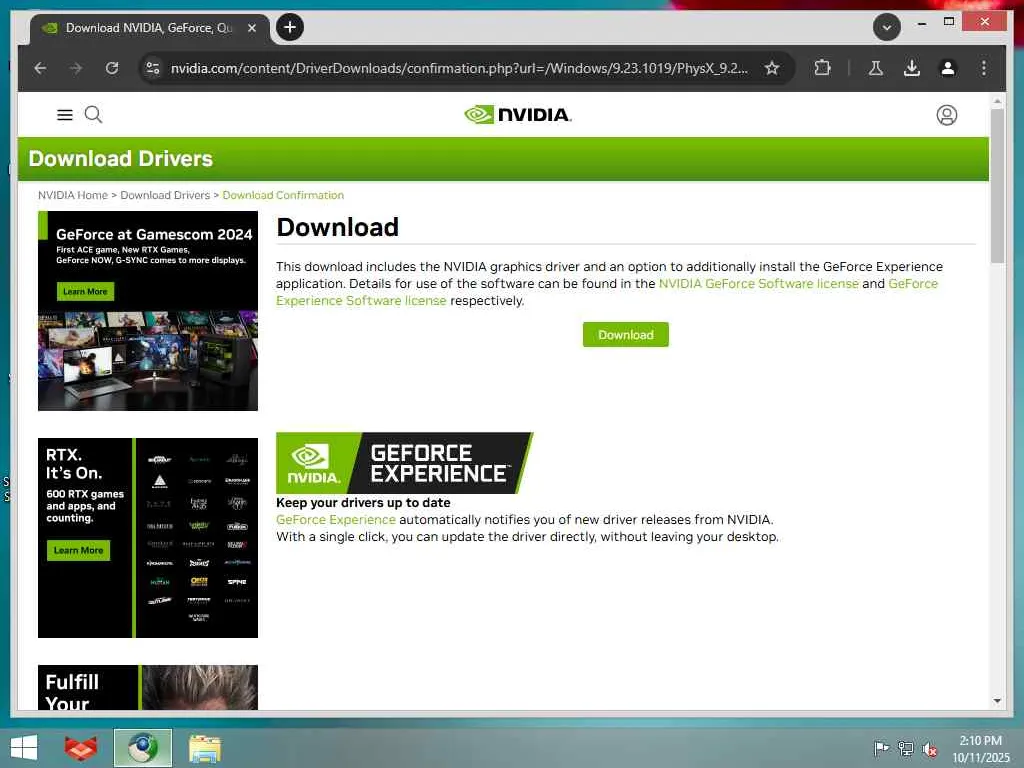Go to NVIDIA Home breadcrumb
Viewport: 1024px width, 768px height.
[72, 195]
